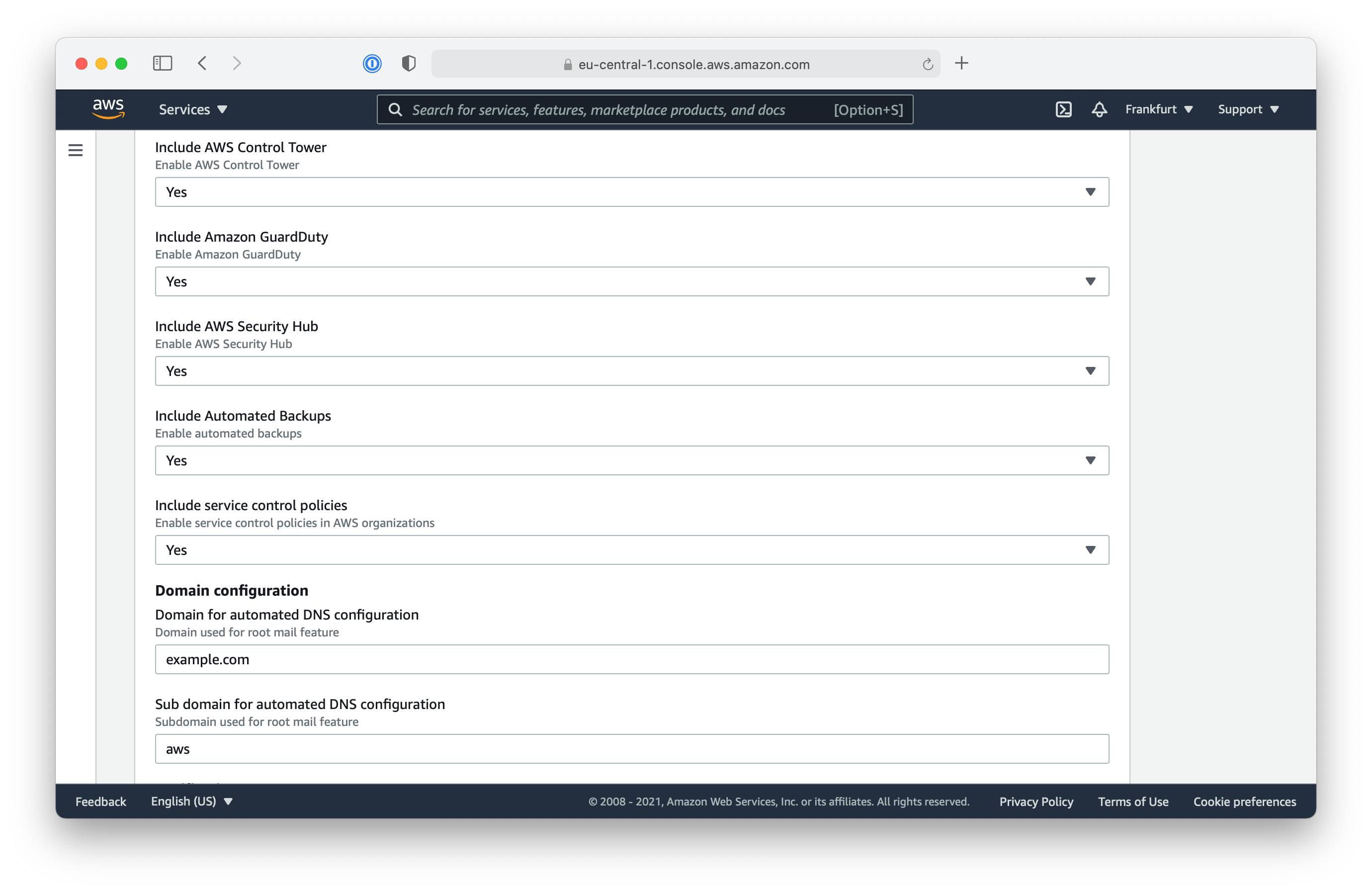Viewport: 1372px width, 892px height.
Task: Click the copyright notice in the footer
Action: click(x=779, y=801)
